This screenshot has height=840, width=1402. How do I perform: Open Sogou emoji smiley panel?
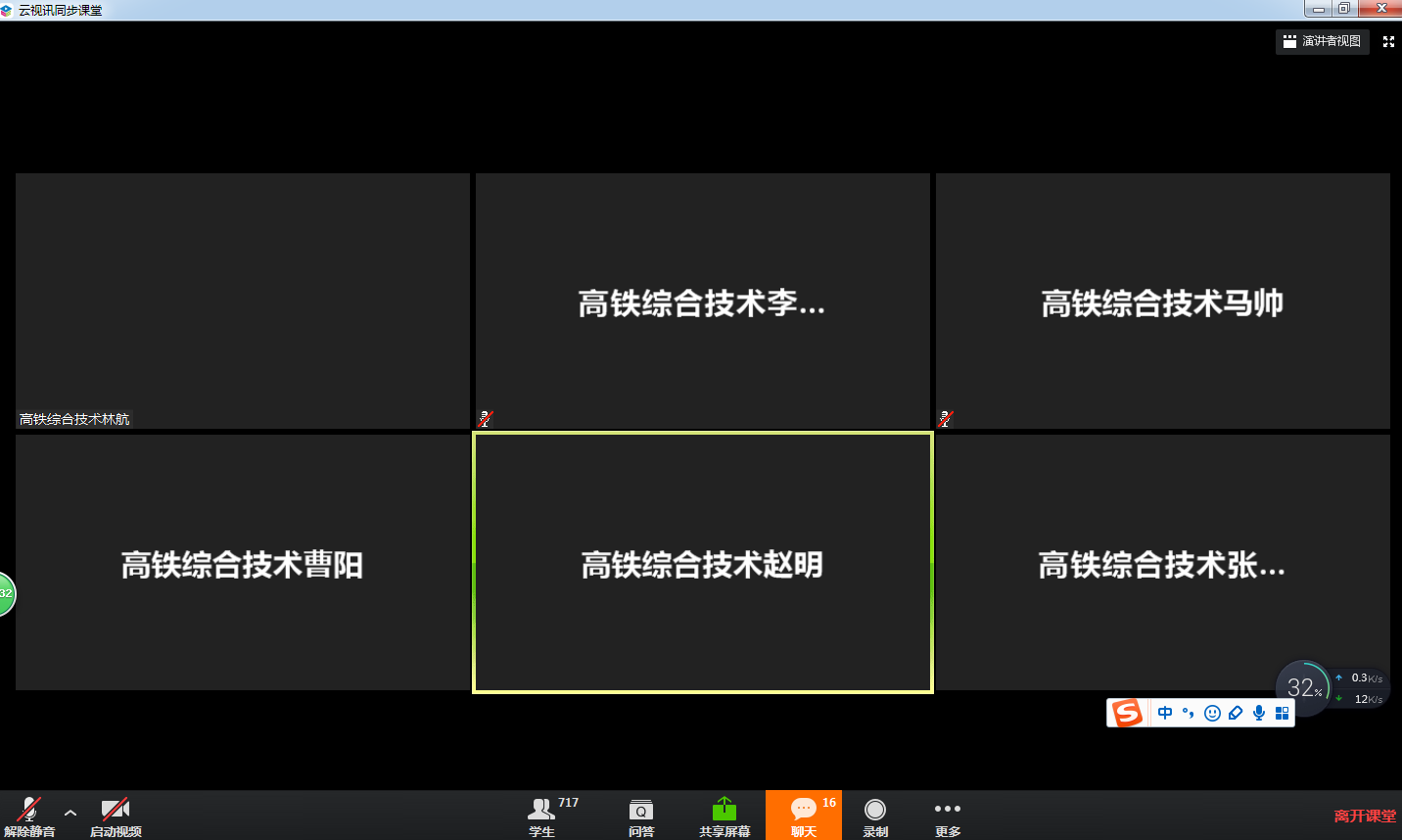click(1212, 713)
